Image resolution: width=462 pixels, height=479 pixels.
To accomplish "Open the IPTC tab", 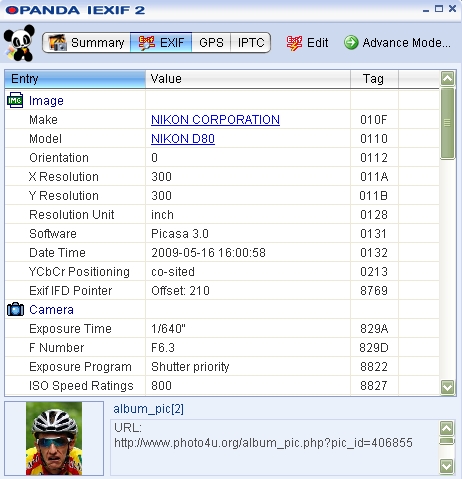I will click(x=250, y=43).
